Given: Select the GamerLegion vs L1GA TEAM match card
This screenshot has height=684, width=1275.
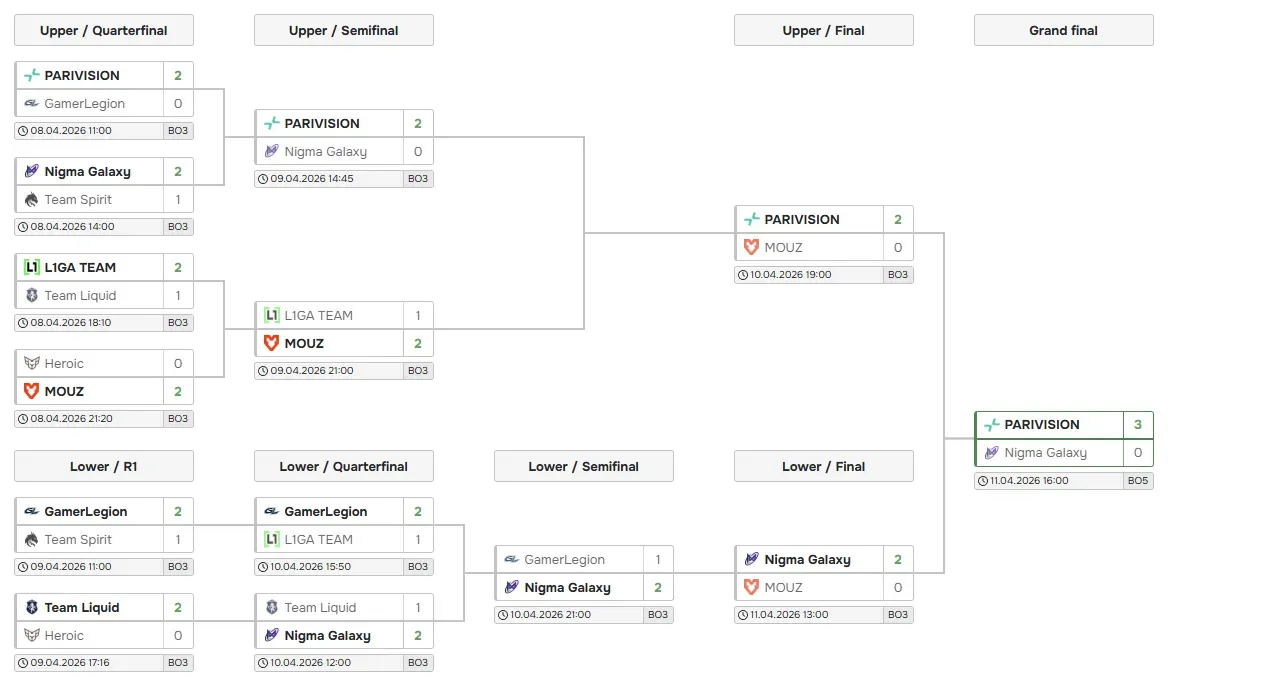Looking at the screenshot, I should (343, 525).
